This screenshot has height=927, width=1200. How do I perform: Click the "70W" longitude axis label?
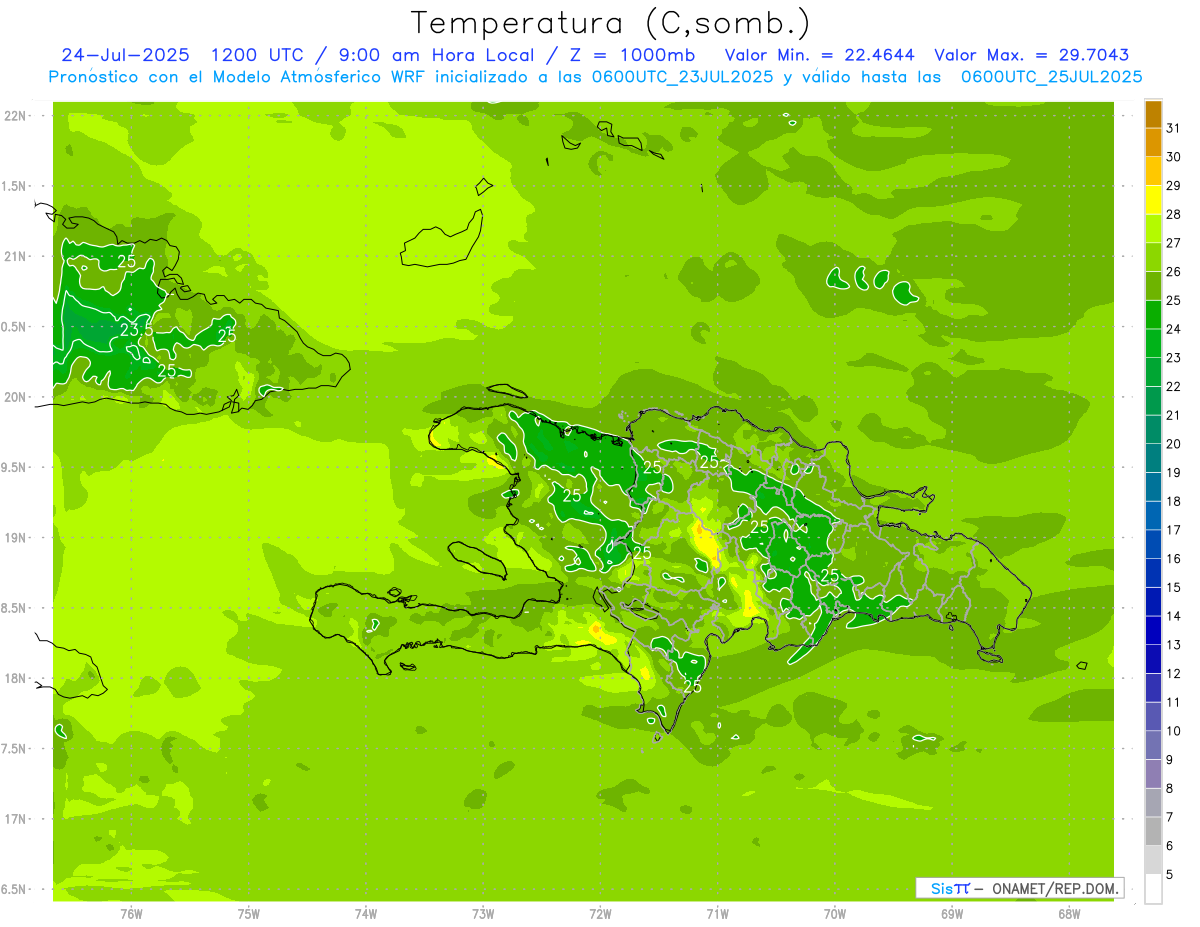click(835, 914)
